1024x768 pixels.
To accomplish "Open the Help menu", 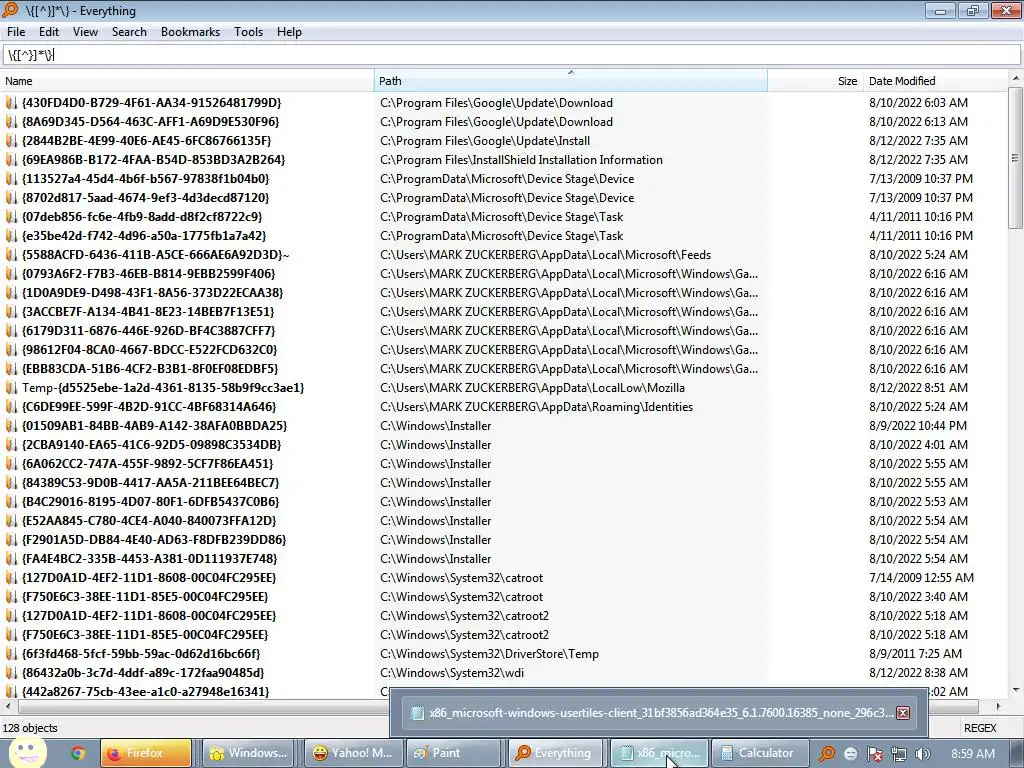I will point(289,32).
